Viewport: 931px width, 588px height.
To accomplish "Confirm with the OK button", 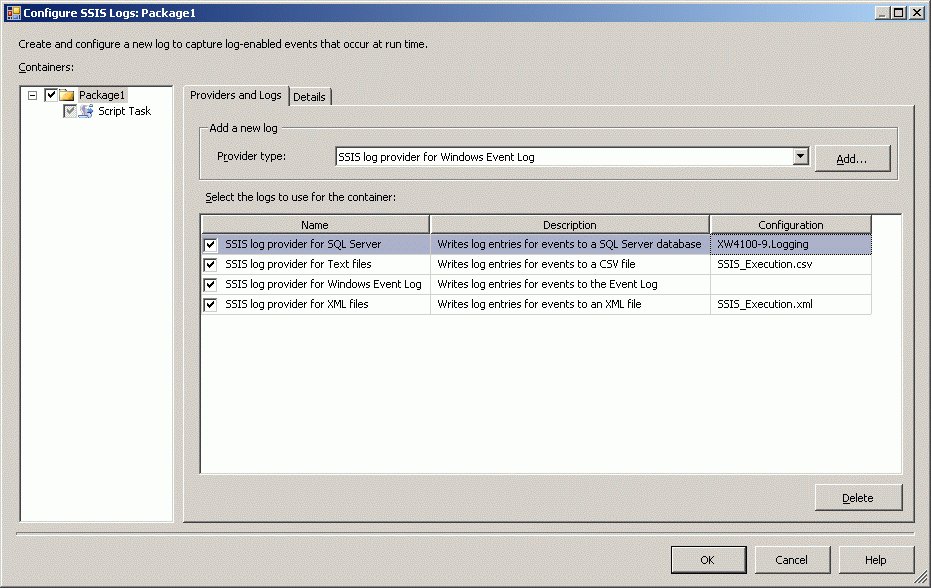I will 708,559.
